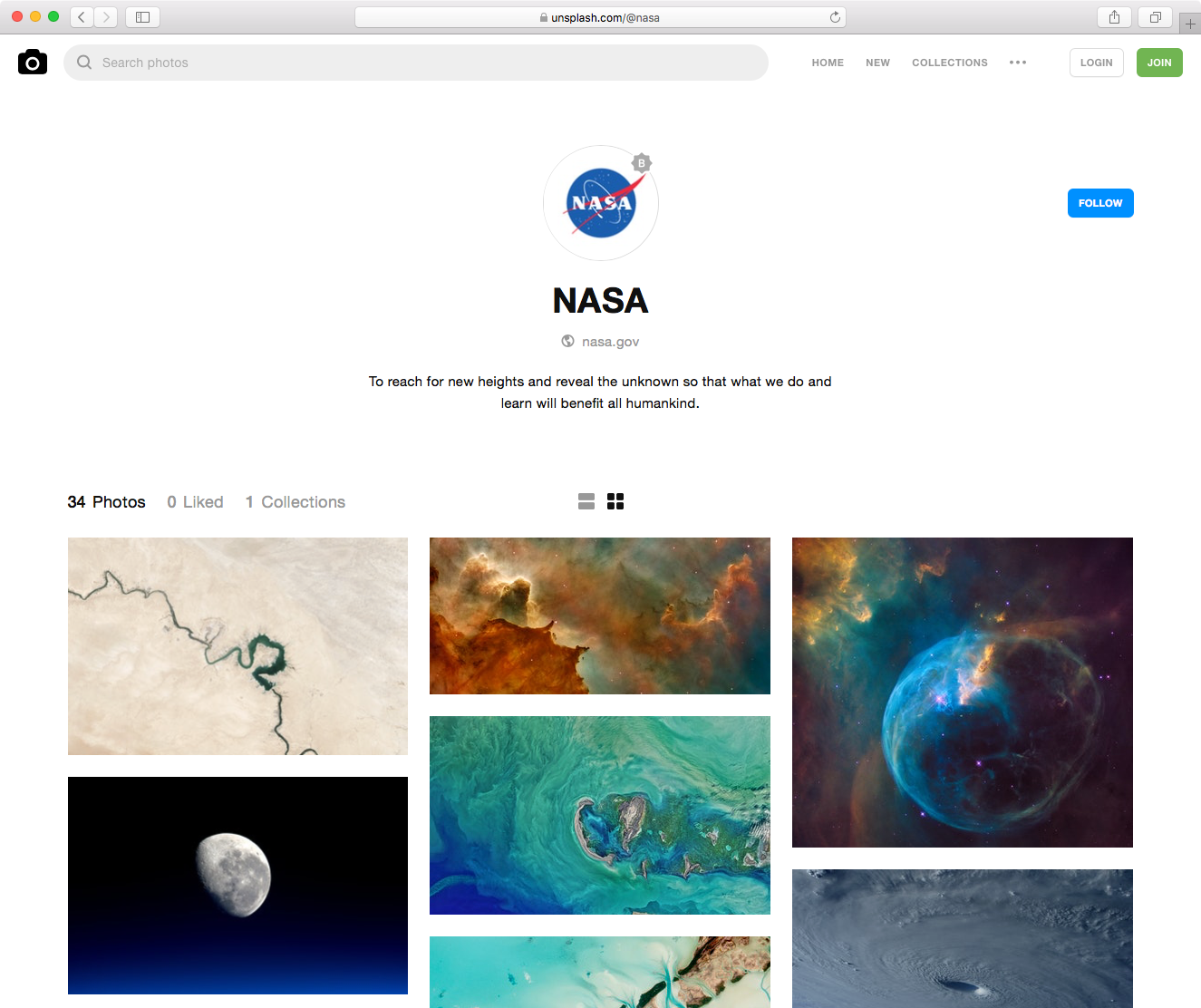1201x1008 pixels.
Task: Click the Unsplash camera logo
Action: [x=33, y=62]
